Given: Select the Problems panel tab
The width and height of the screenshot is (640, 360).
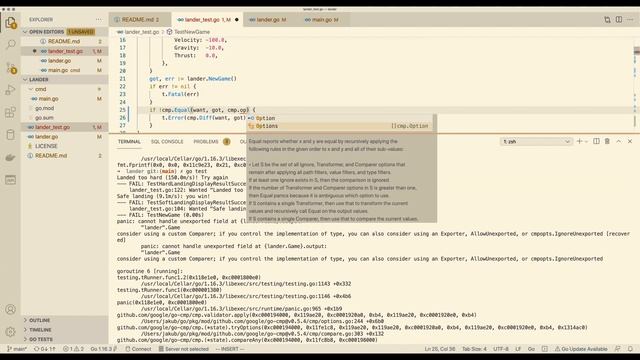Looking at the screenshot, I should [211, 142].
